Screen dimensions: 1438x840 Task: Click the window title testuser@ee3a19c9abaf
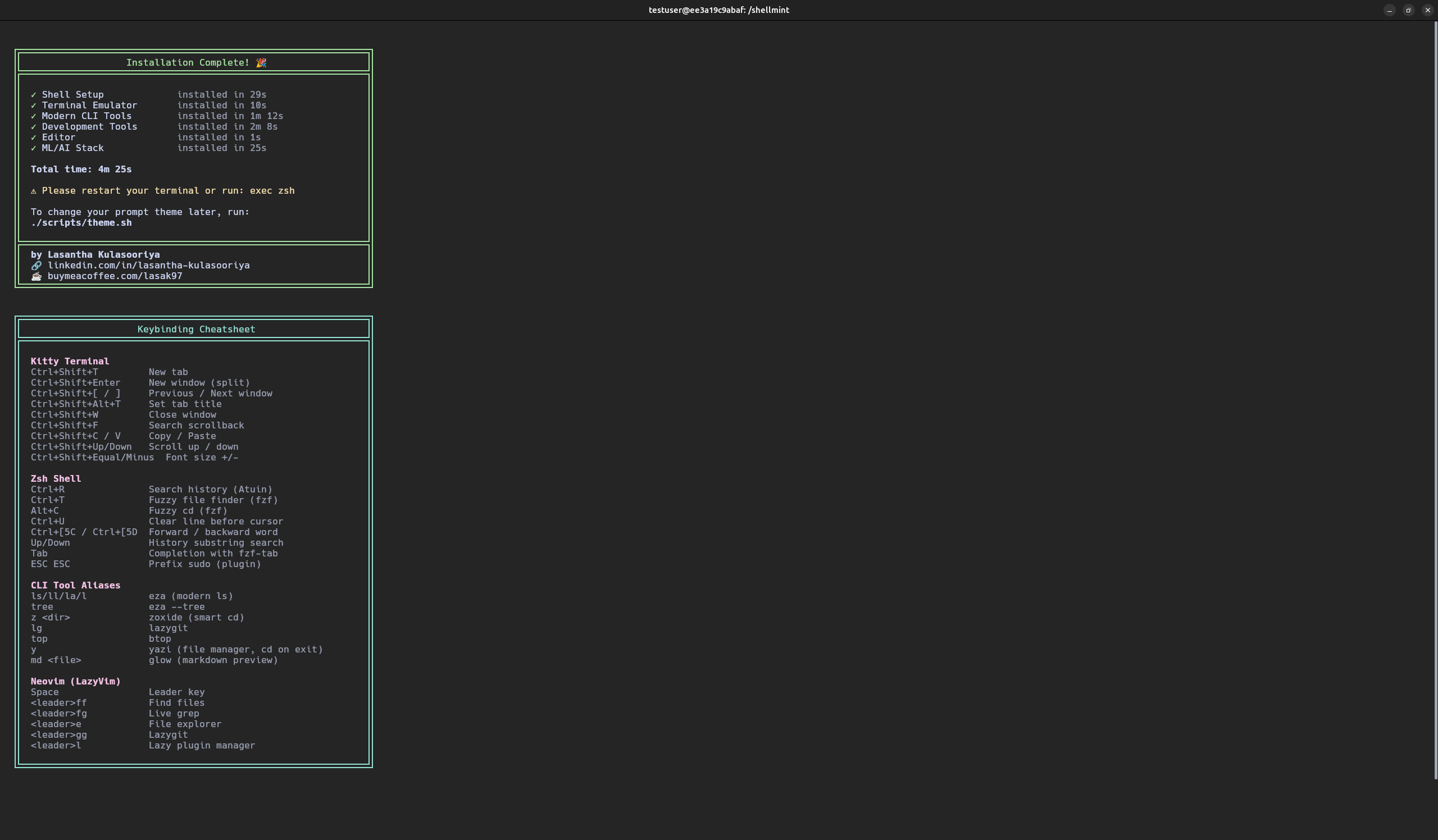coord(719,10)
